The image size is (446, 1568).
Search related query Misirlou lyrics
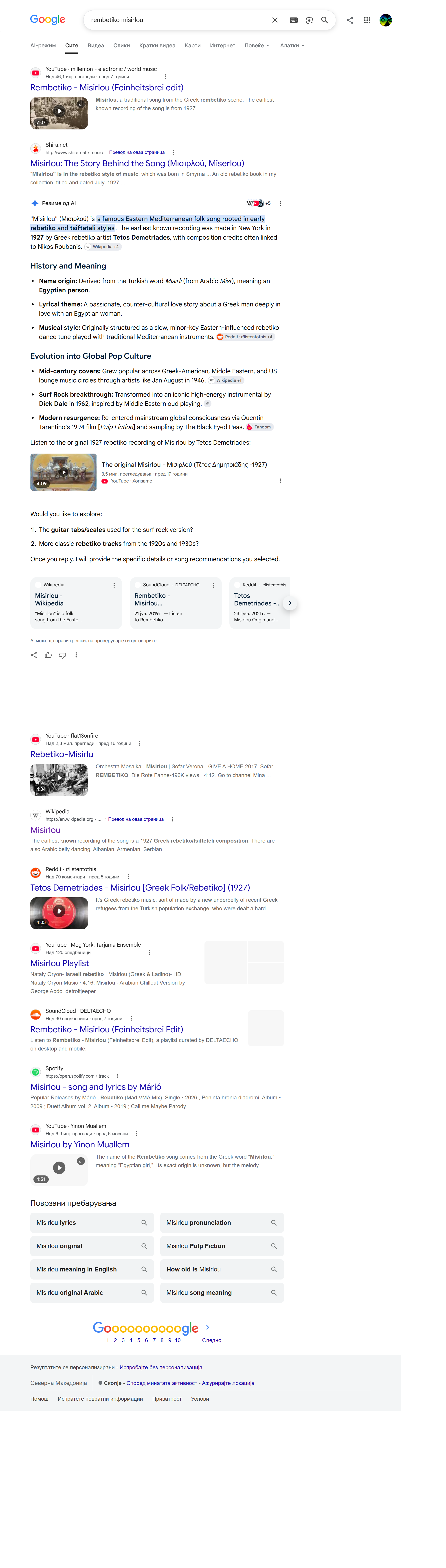pos(92,1223)
